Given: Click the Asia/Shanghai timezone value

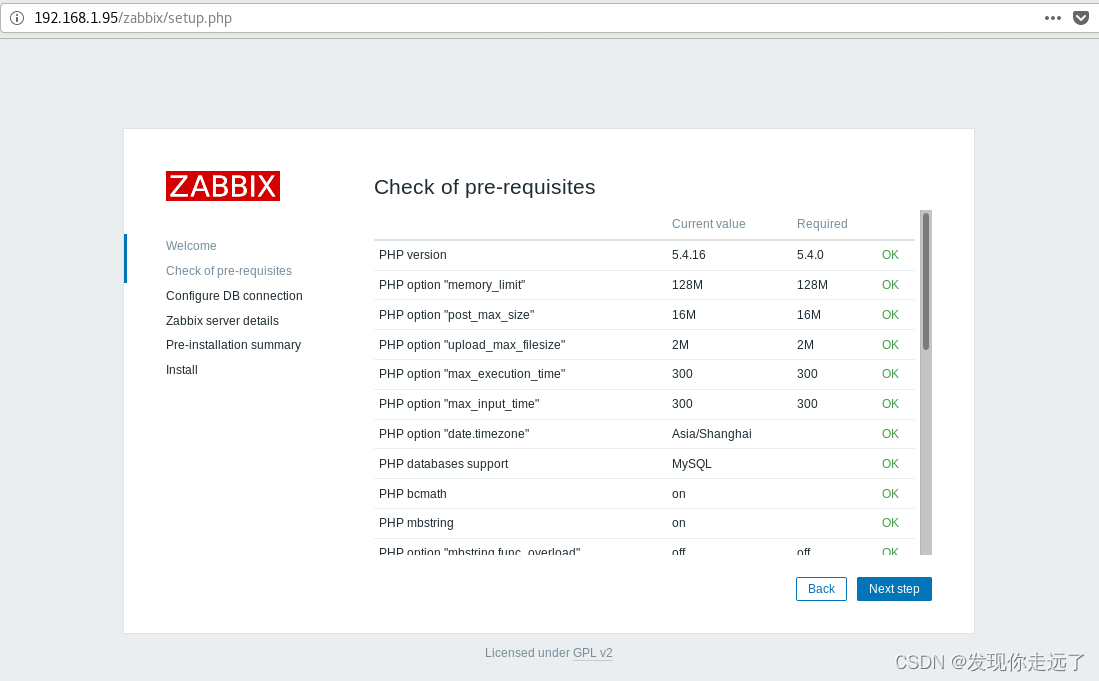Looking at the screenshot, I should coord(711,434).
